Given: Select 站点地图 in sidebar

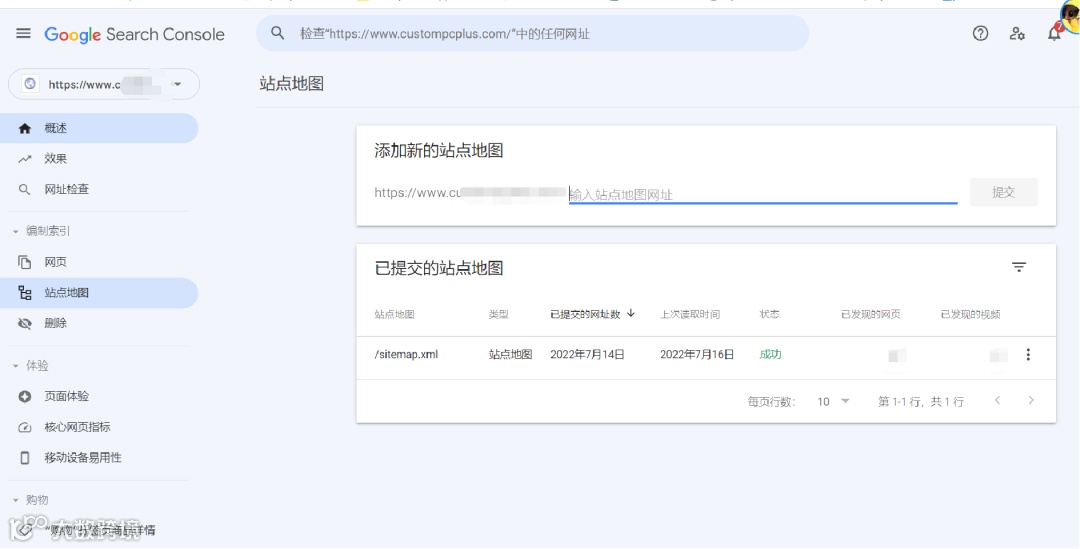Looking at the screenshot, I should [x=99, y=293].
